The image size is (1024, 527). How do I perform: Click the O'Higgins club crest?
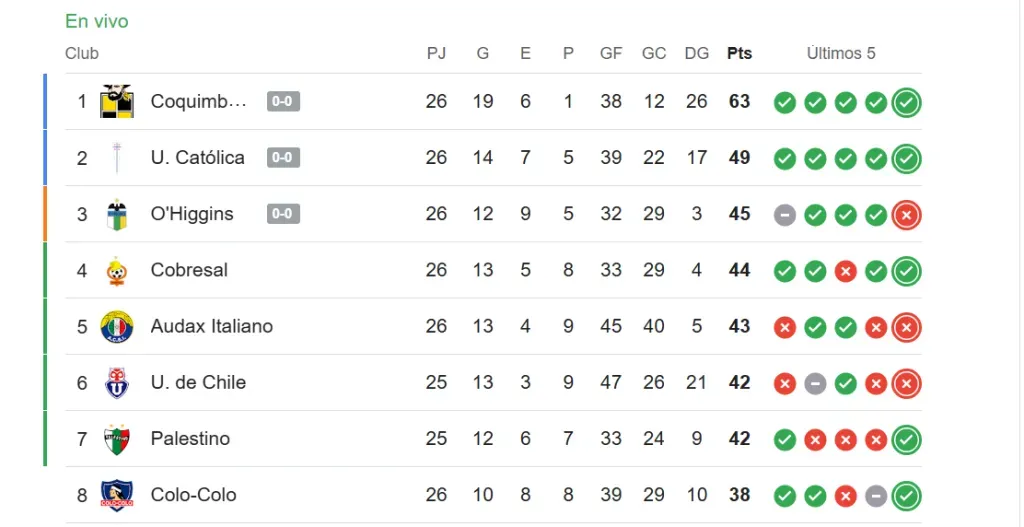117,214
